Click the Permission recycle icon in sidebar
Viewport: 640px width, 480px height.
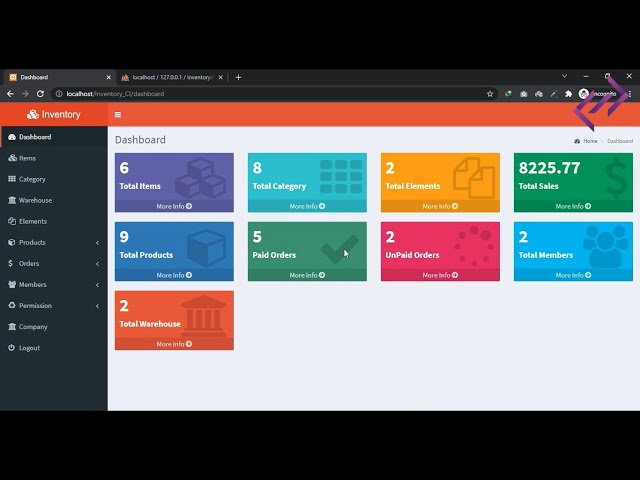point(12,305)
